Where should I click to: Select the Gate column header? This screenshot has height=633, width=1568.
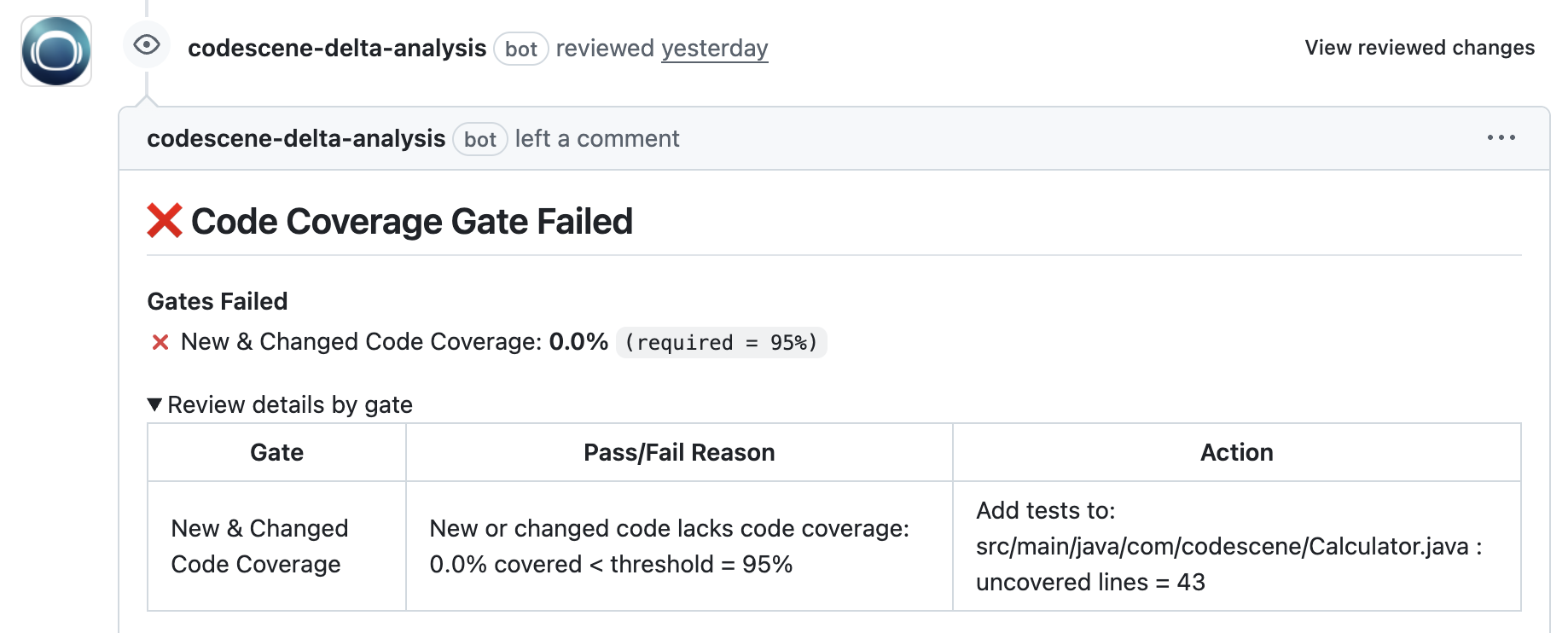[x=276, y=452]
